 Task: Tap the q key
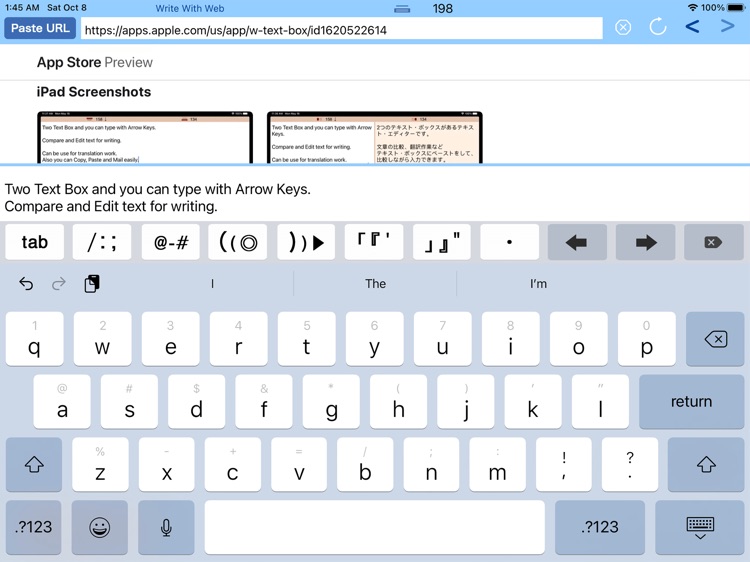click(34, 339)
